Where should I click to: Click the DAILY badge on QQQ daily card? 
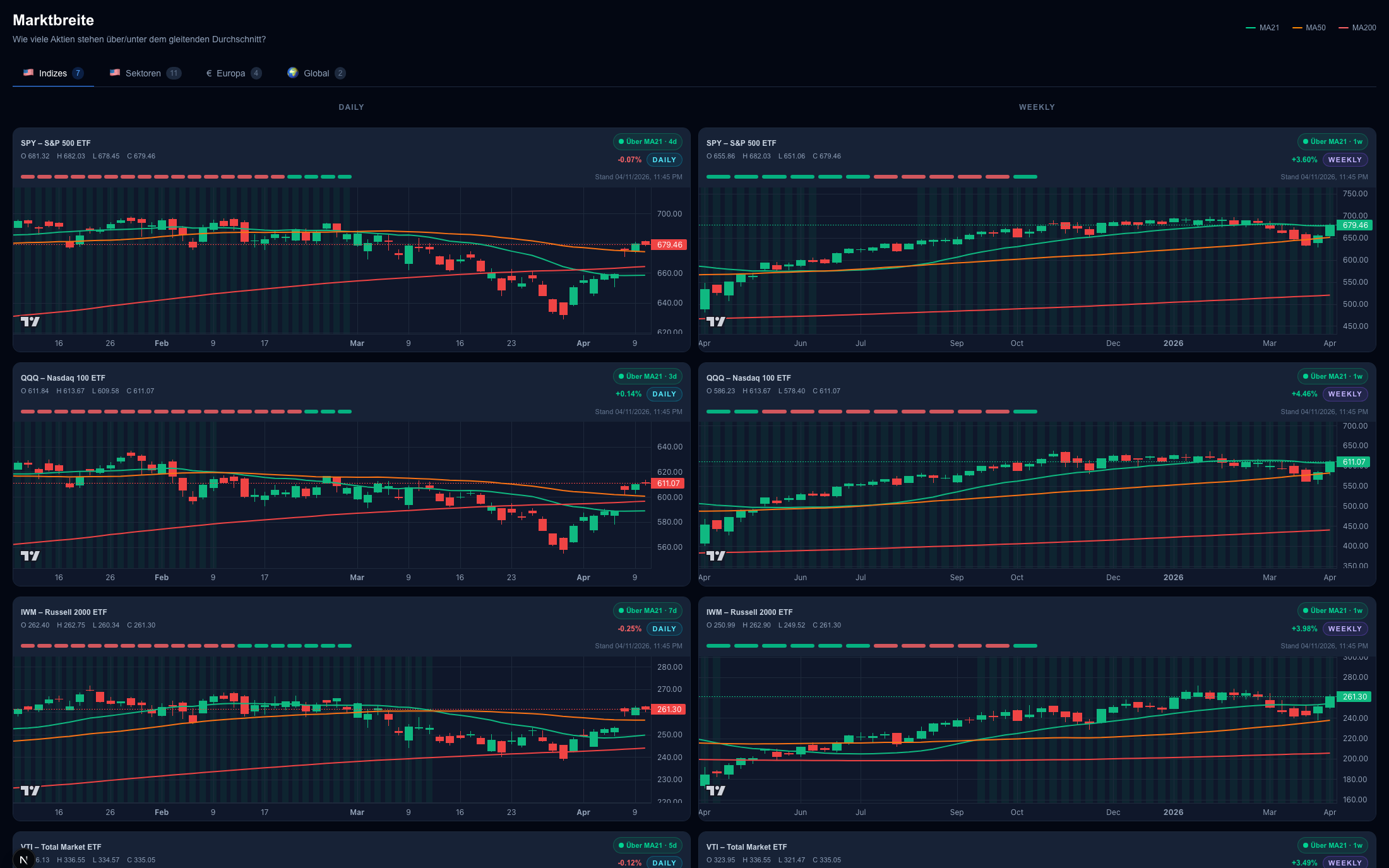click(x=664, y=394)
